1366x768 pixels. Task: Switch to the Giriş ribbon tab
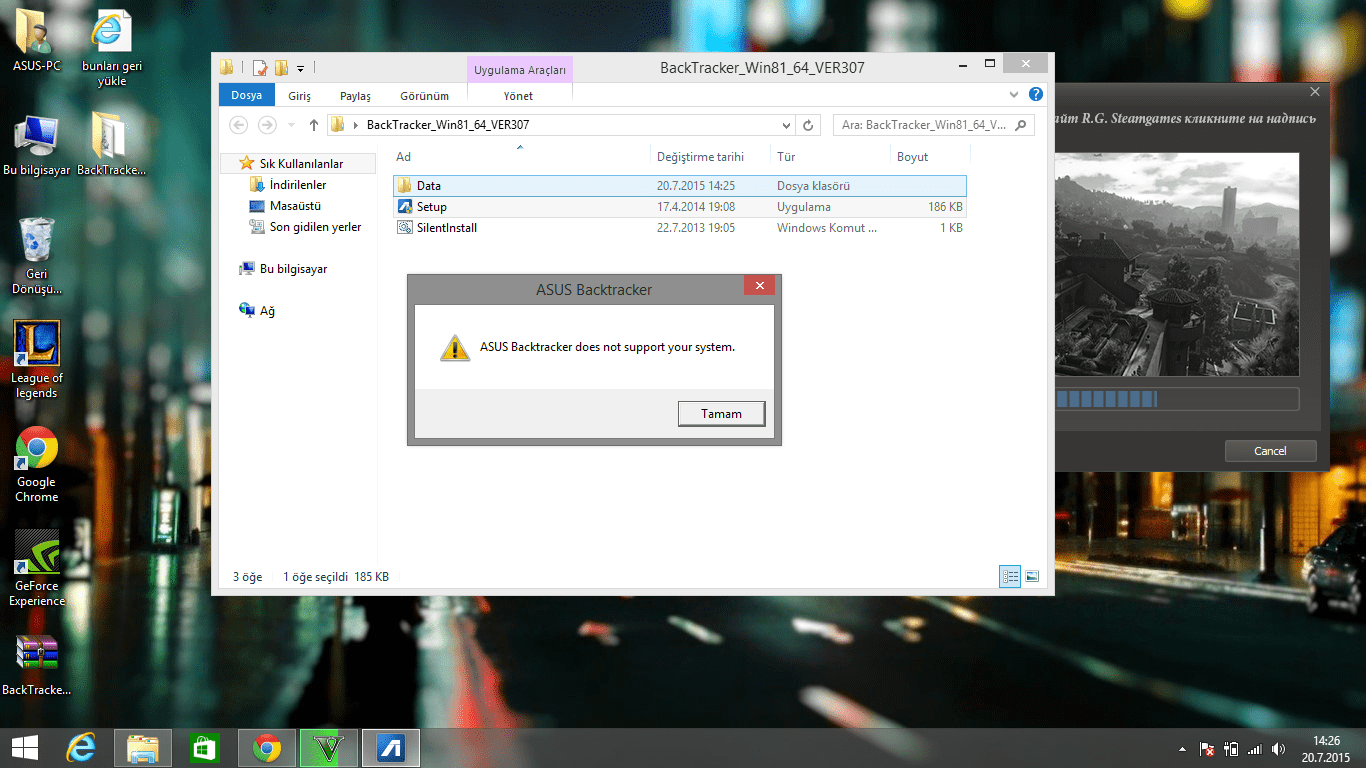point(300,96)
